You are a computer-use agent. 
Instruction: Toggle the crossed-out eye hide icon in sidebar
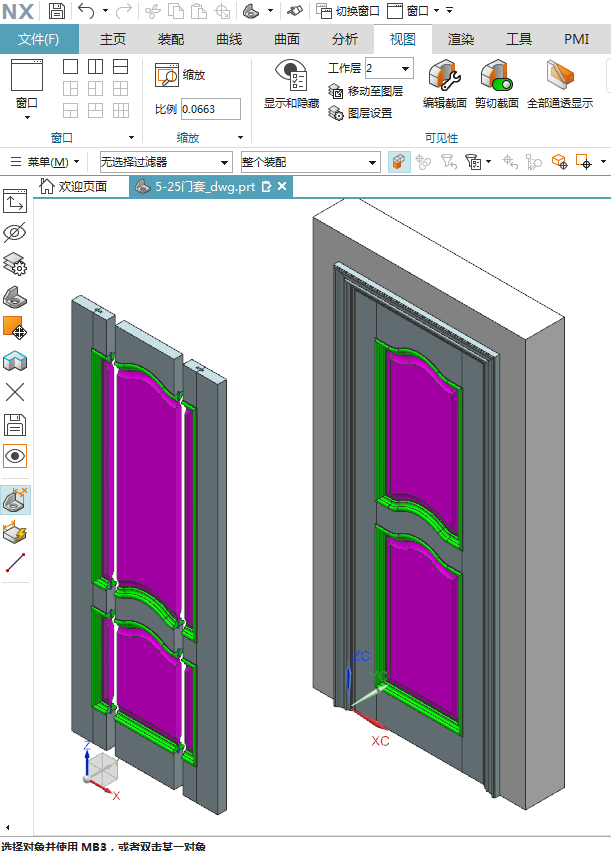pos(15,233)
